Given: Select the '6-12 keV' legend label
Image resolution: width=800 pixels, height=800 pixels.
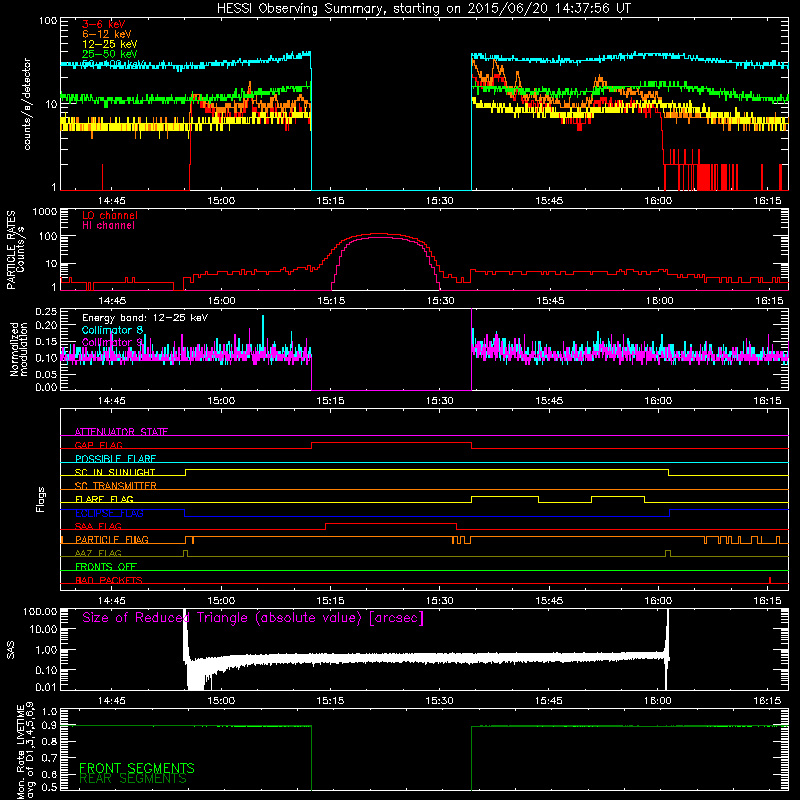Looking at the screenshot, I should click(107, 34).
